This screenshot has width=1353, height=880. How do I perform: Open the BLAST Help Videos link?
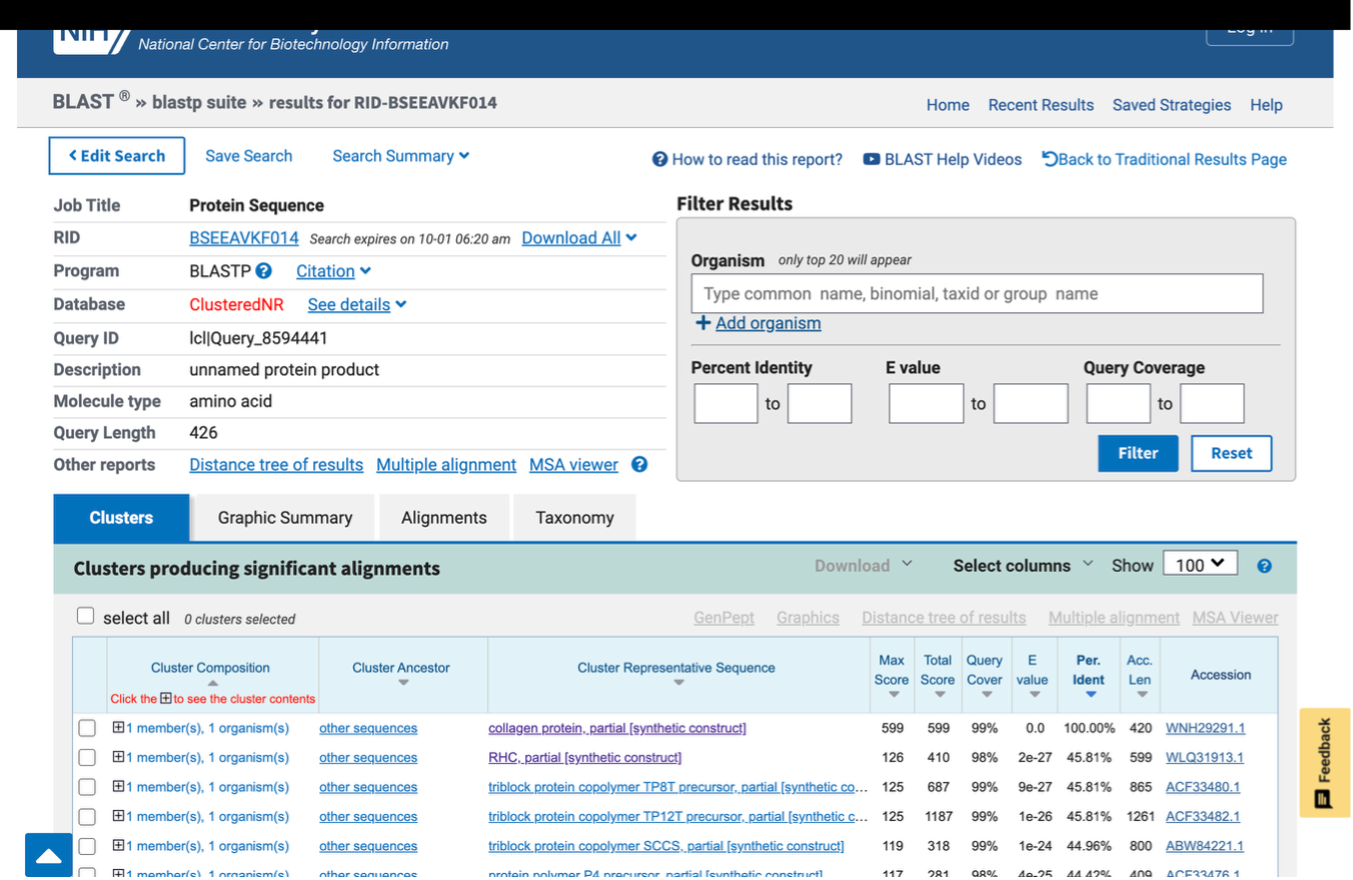(943, 160)
